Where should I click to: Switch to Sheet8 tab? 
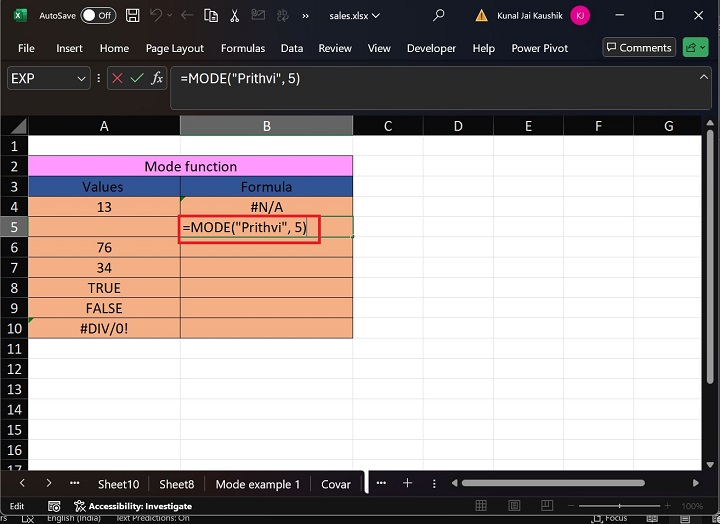[177, 484]
